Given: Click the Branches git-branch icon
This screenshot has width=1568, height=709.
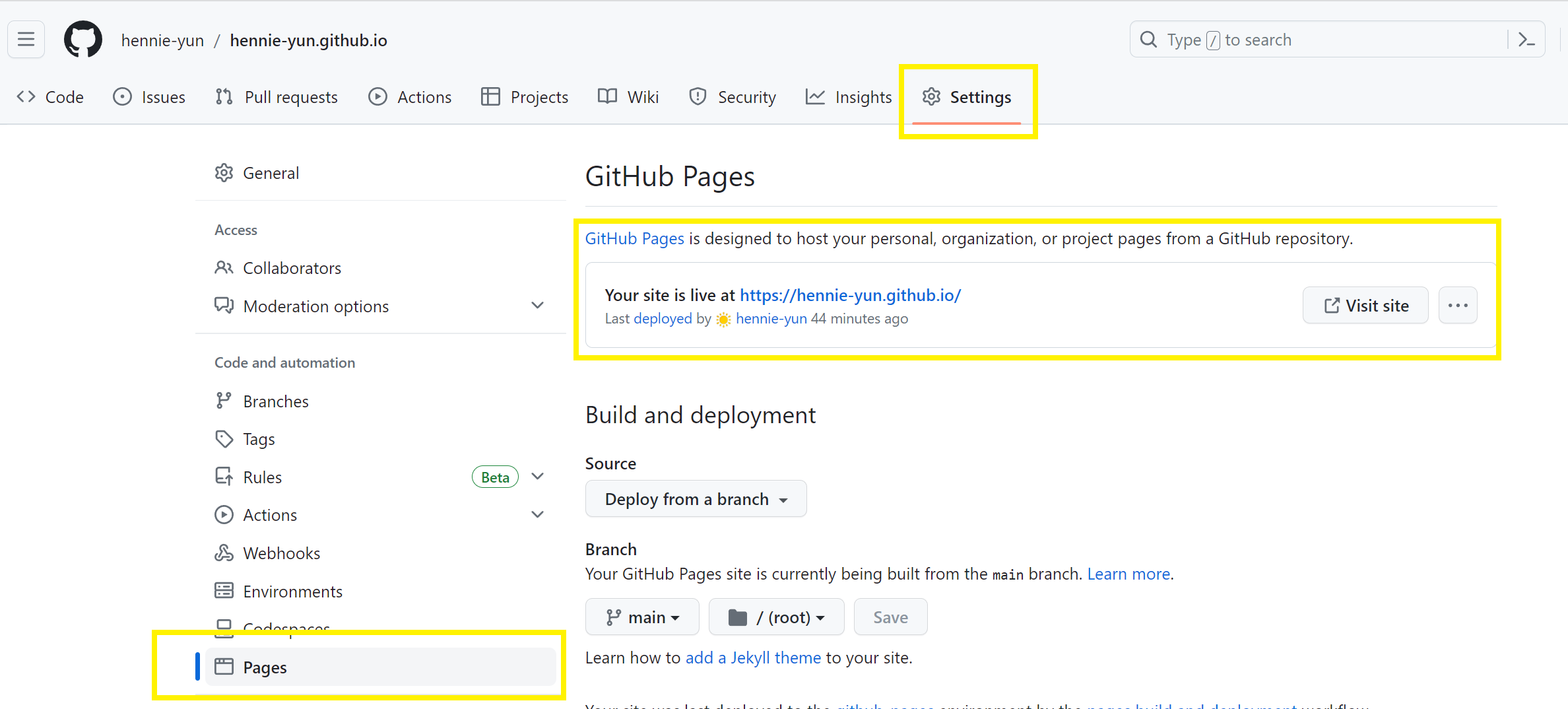Looking at the screenshot, I should coord(224,401).
